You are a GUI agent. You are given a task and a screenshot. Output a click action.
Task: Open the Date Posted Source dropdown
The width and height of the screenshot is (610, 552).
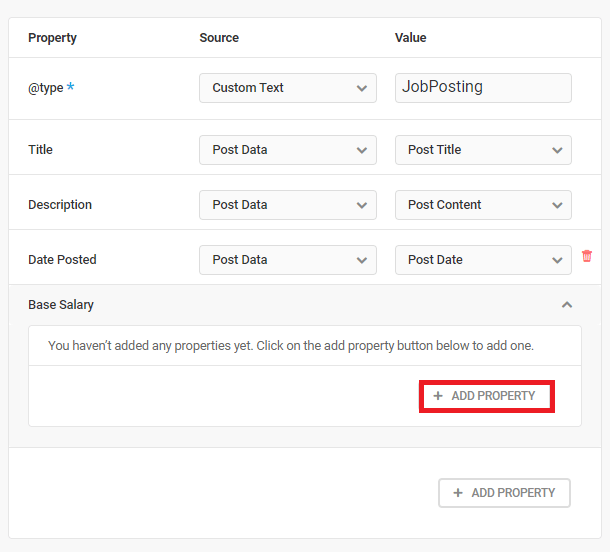pos(288,260)
